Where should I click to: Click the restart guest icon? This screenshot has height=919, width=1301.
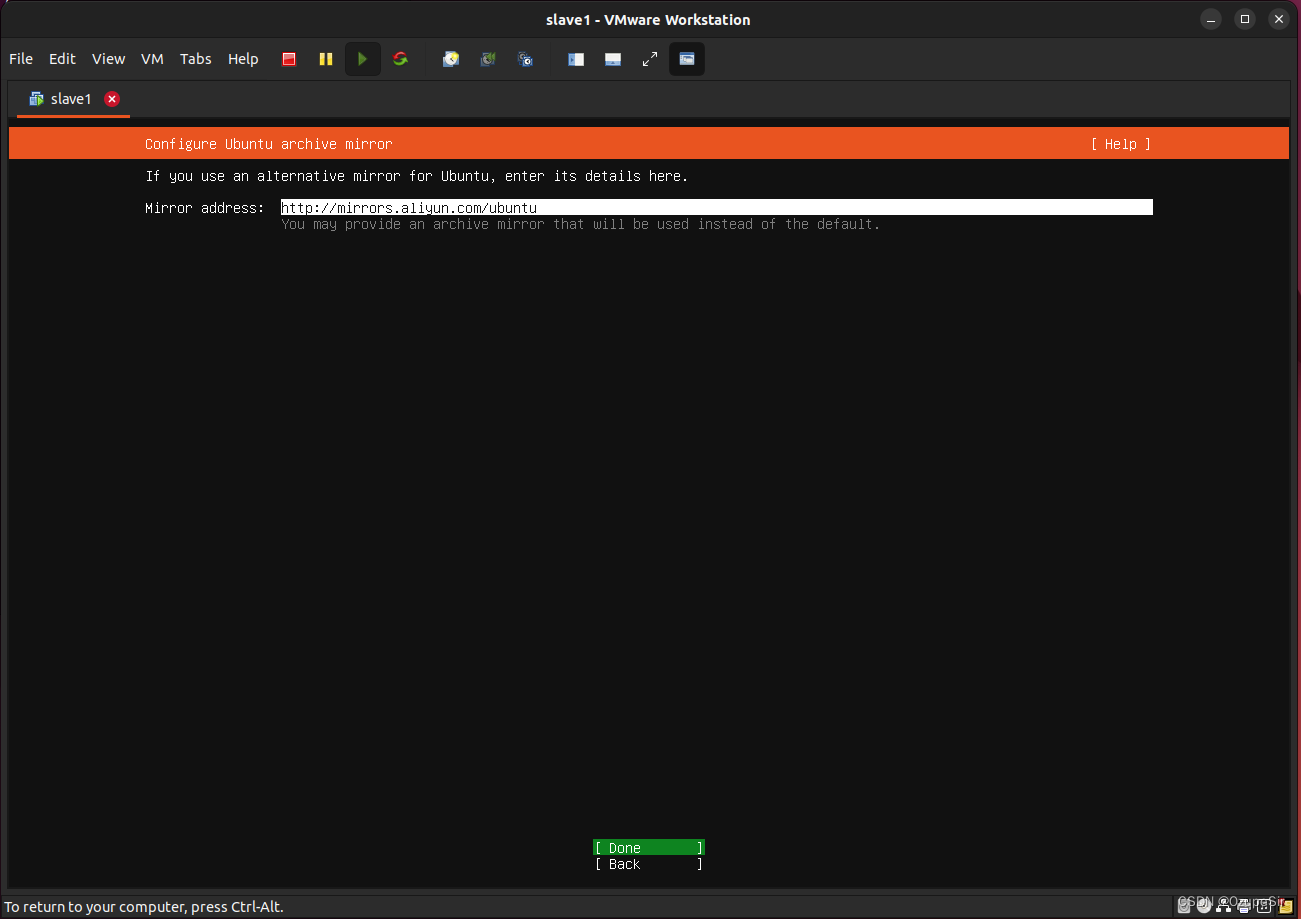pos(400,59)
